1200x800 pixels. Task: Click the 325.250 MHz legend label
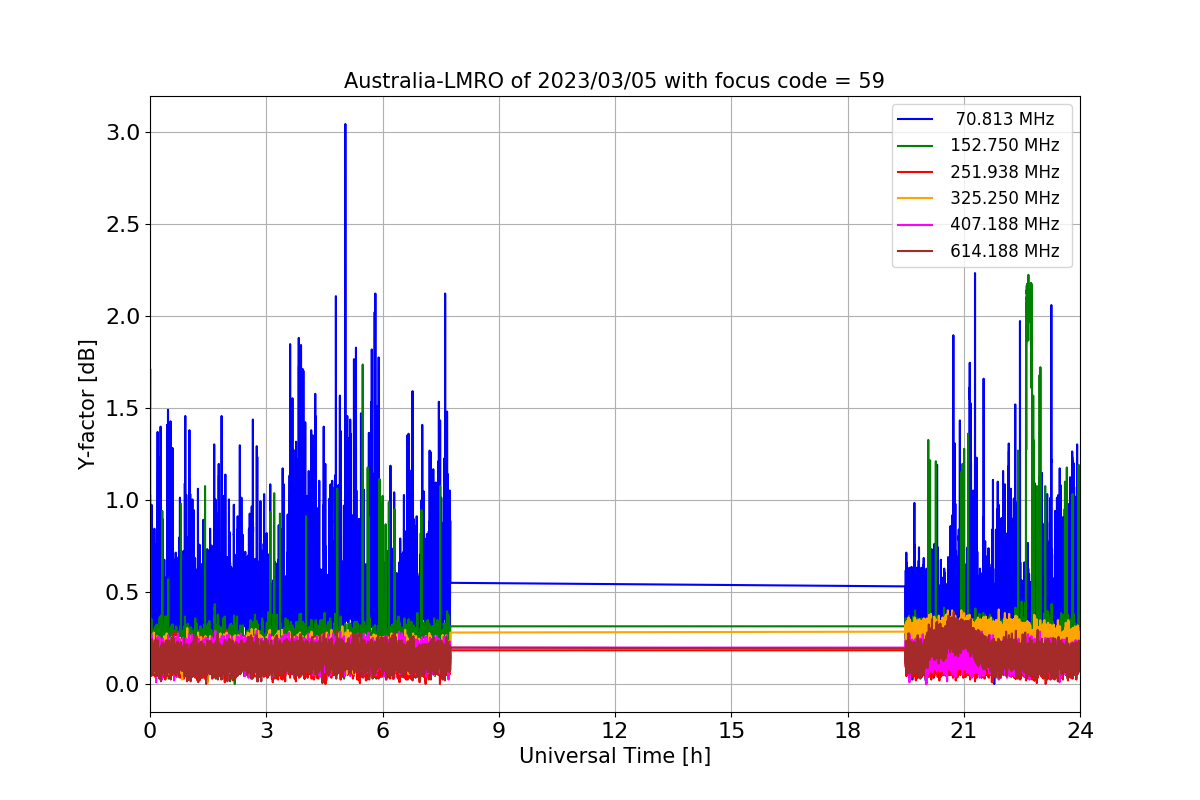click(1005, 198)
